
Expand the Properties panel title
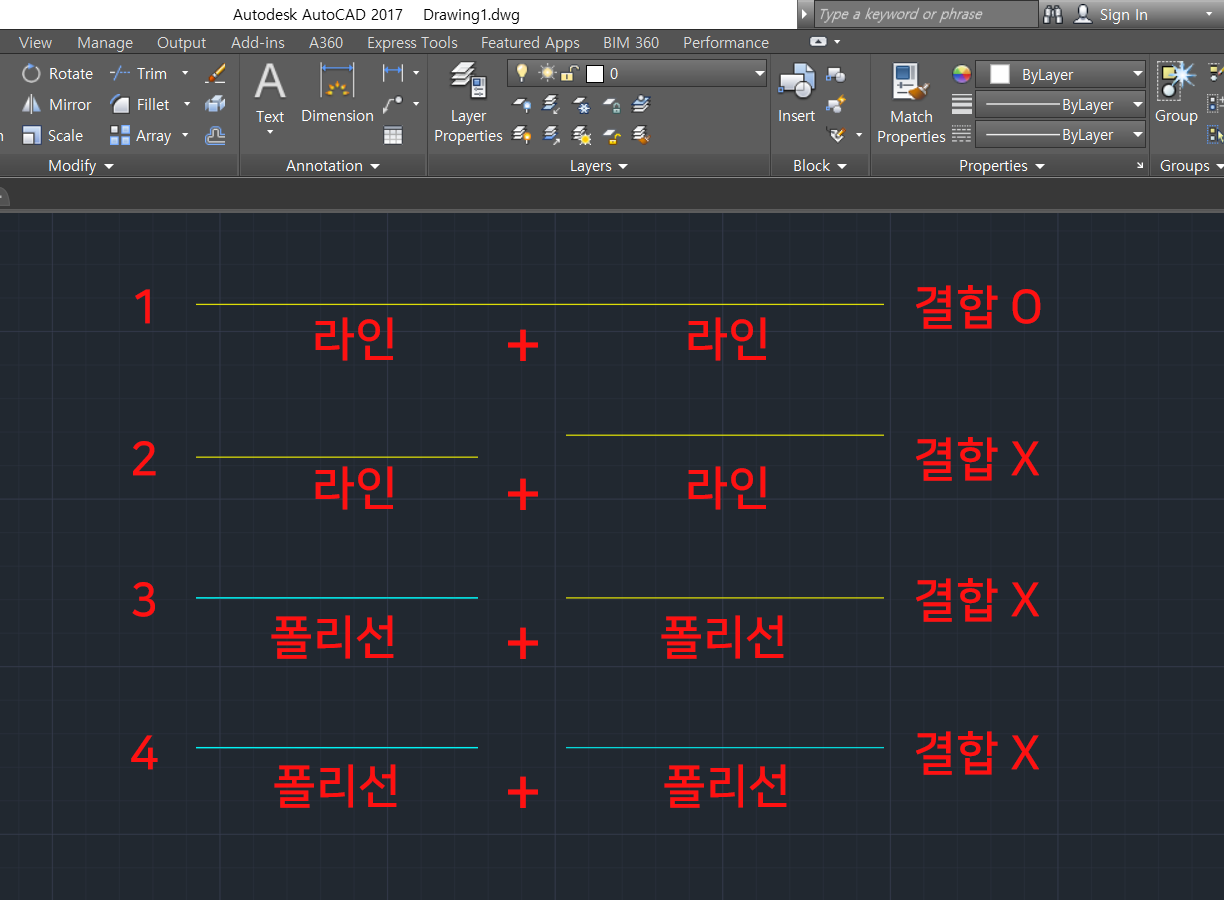point(1002,166)
